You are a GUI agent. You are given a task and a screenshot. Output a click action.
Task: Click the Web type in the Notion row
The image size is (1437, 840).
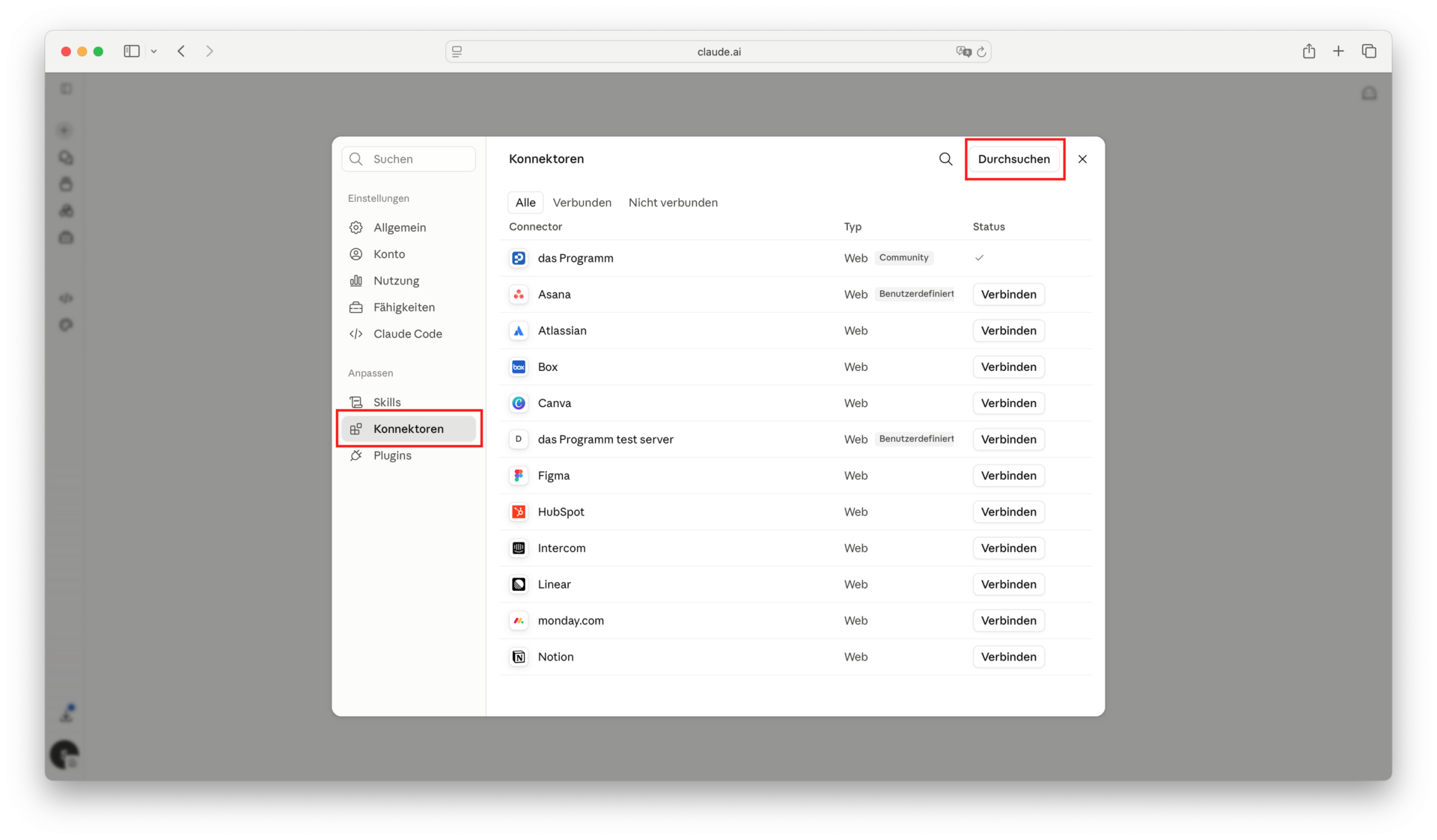tap(855, 657)
